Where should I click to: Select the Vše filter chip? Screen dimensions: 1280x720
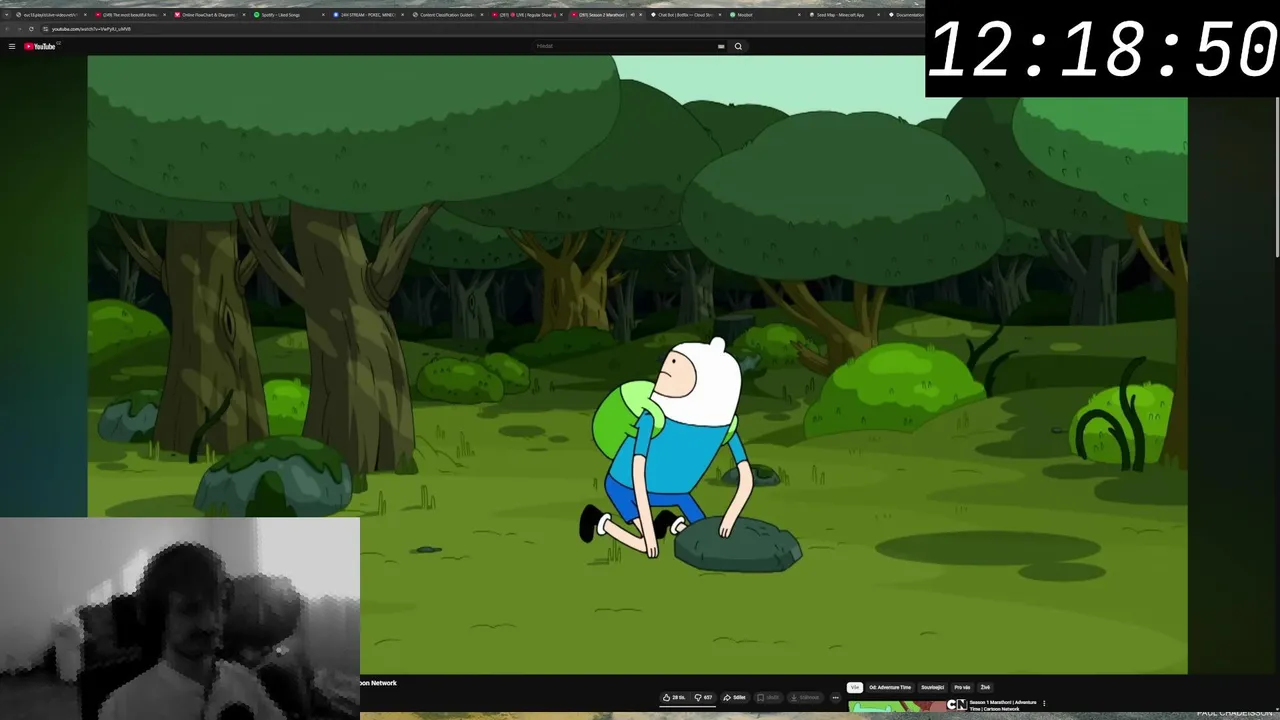(854, 687)
